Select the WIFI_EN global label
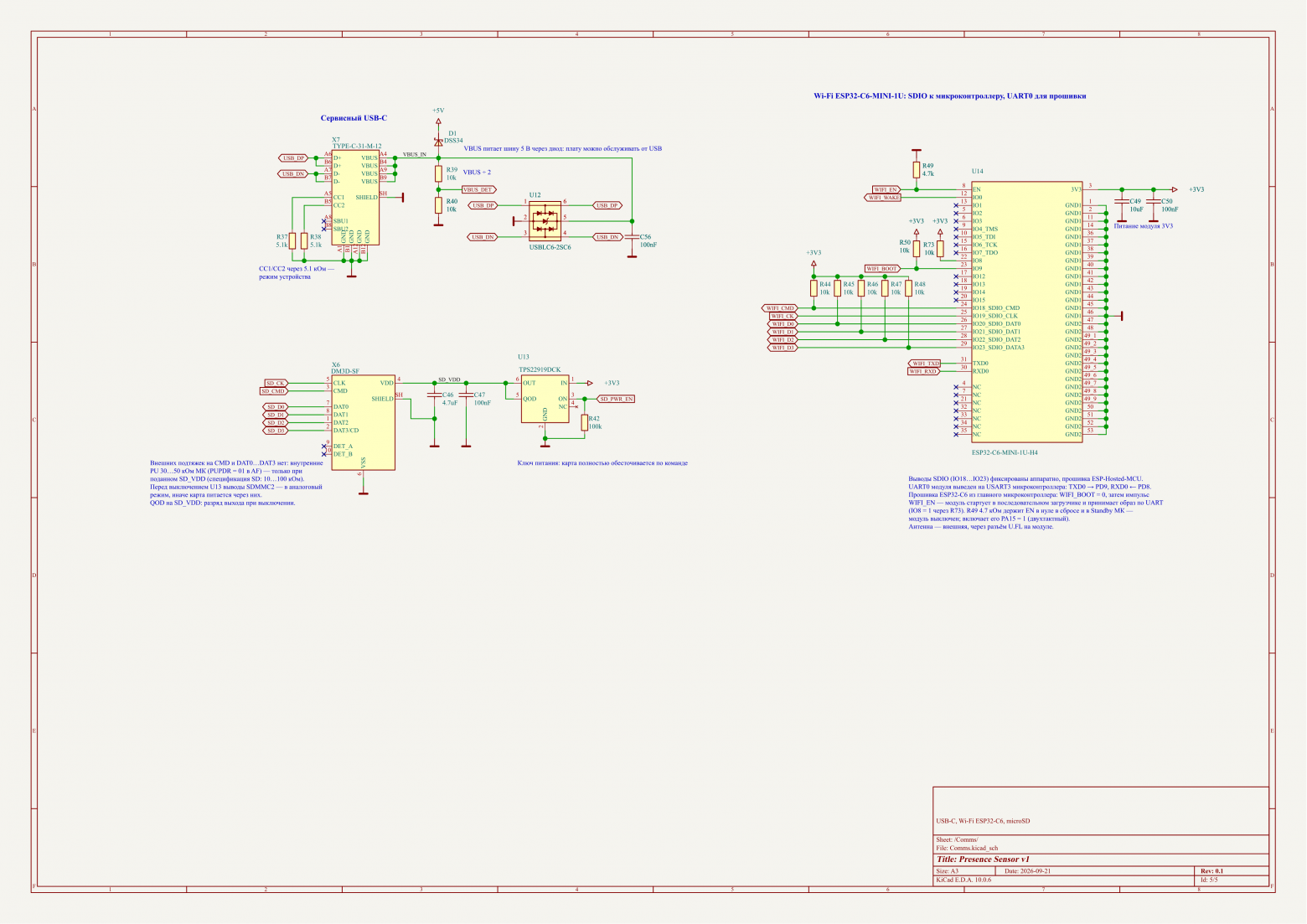The image size is (1307, 924). click(x=886, y=189)
